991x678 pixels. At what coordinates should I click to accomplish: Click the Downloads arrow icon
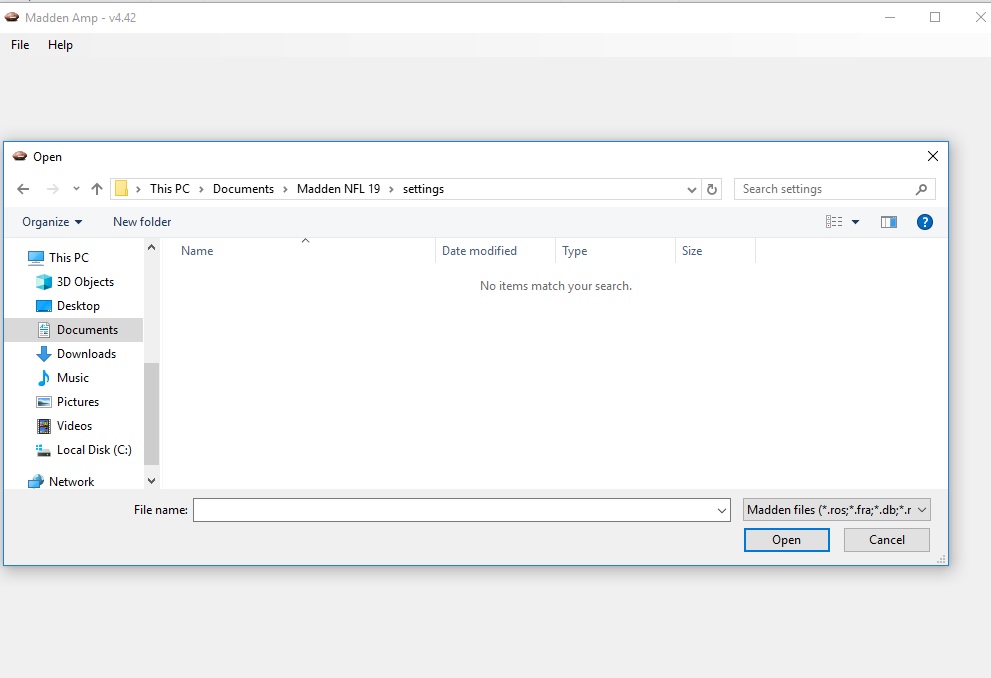44,354
